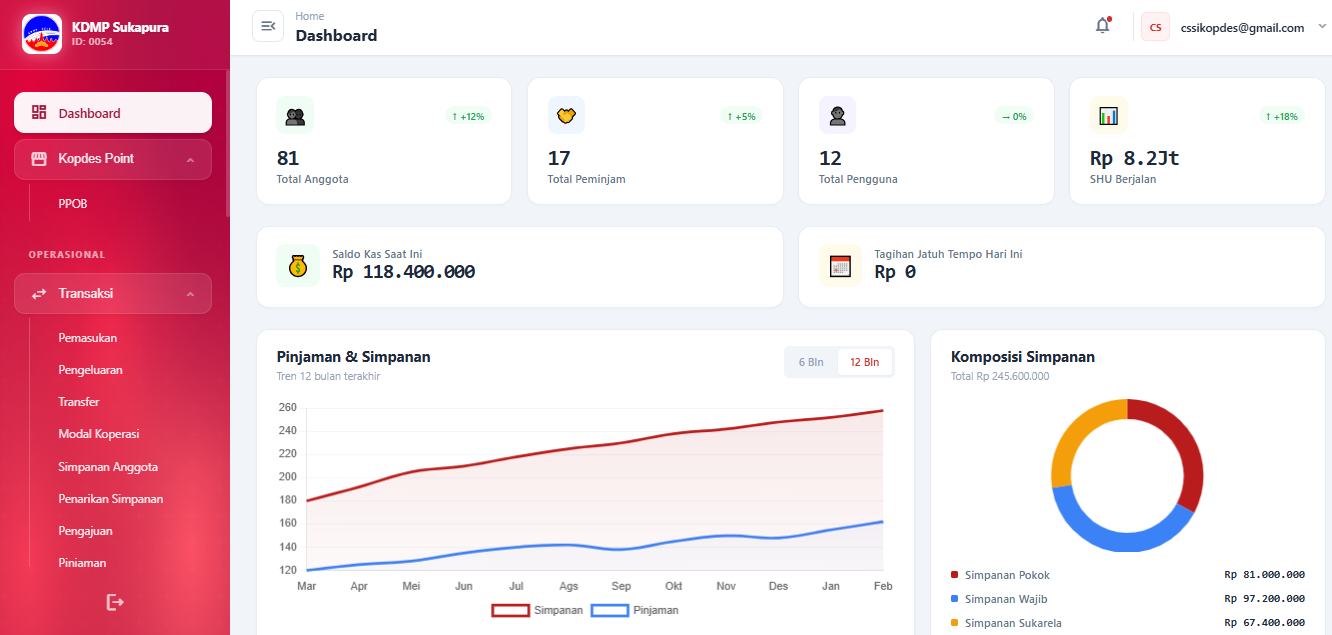Click the Total Anggota members icon
Viewport: 1332px width, 635px height.
click(295, 116)
